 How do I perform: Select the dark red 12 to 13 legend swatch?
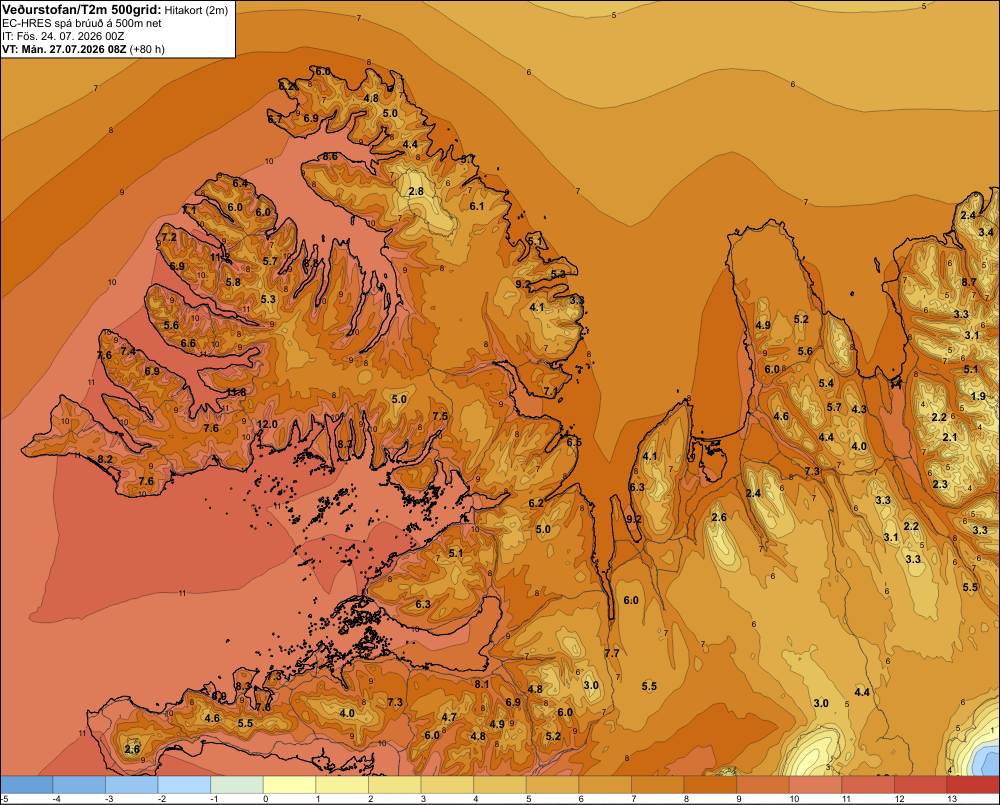tap(921, 785)
